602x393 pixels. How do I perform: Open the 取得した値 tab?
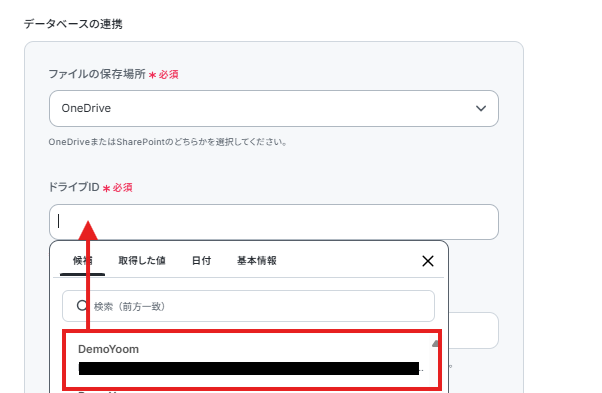pyautogui.click(x=142, y=261)
